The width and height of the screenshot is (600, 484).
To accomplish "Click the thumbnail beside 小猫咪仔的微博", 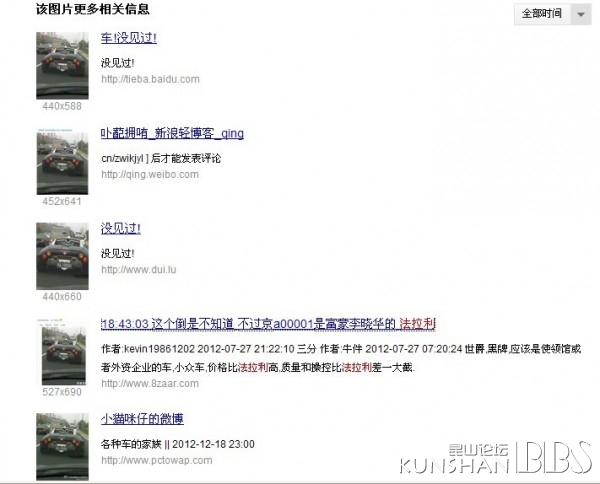I will [62, 447].
